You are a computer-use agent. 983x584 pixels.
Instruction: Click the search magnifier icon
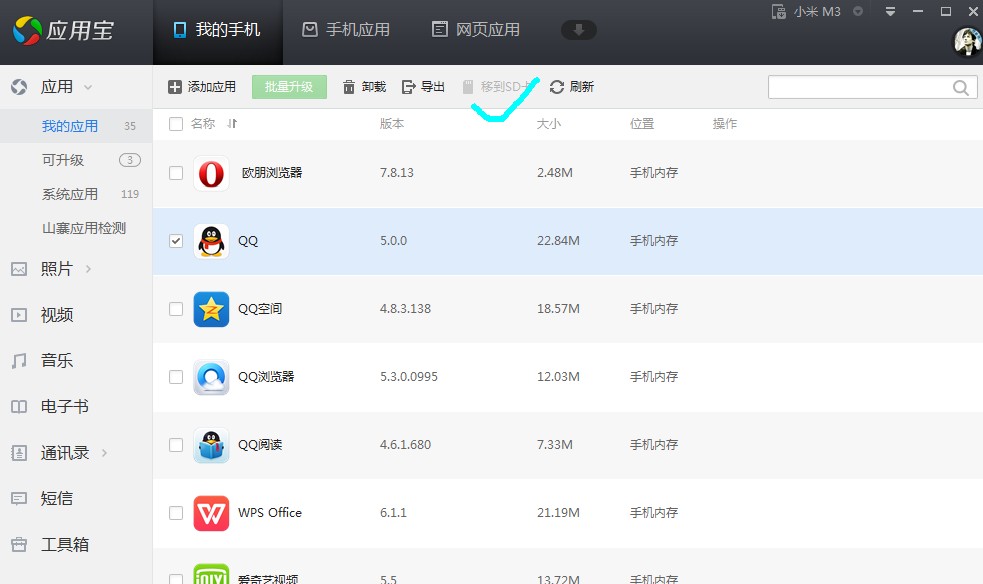(960, 87)
